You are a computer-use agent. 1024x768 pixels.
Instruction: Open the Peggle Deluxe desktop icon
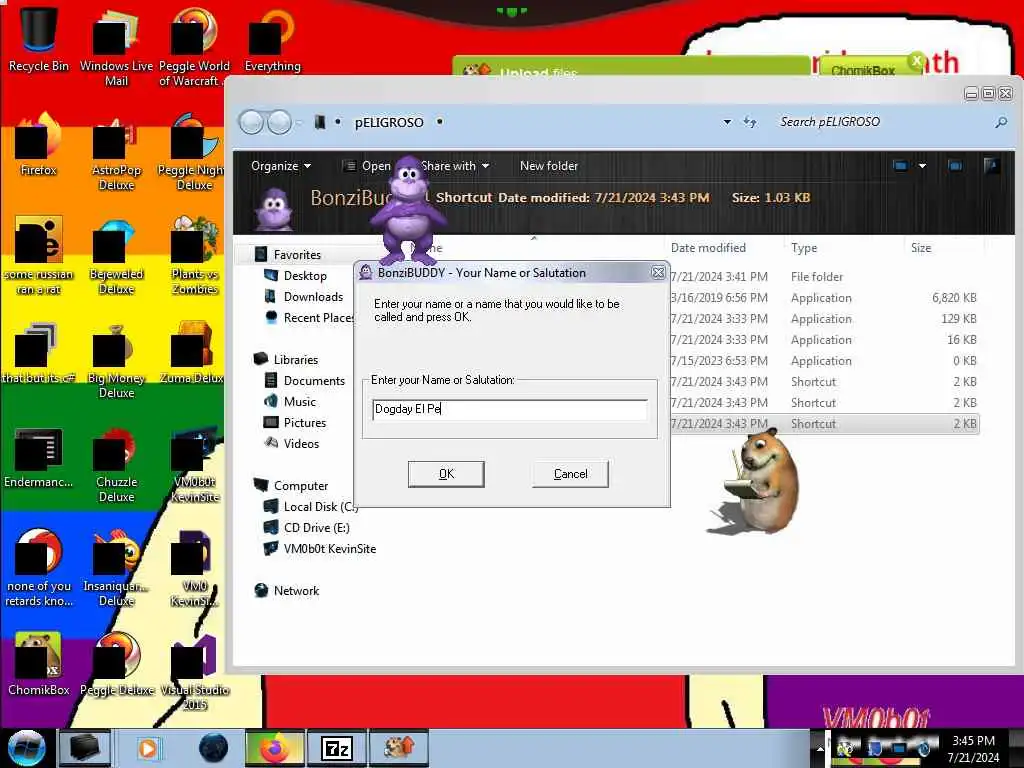116,664
